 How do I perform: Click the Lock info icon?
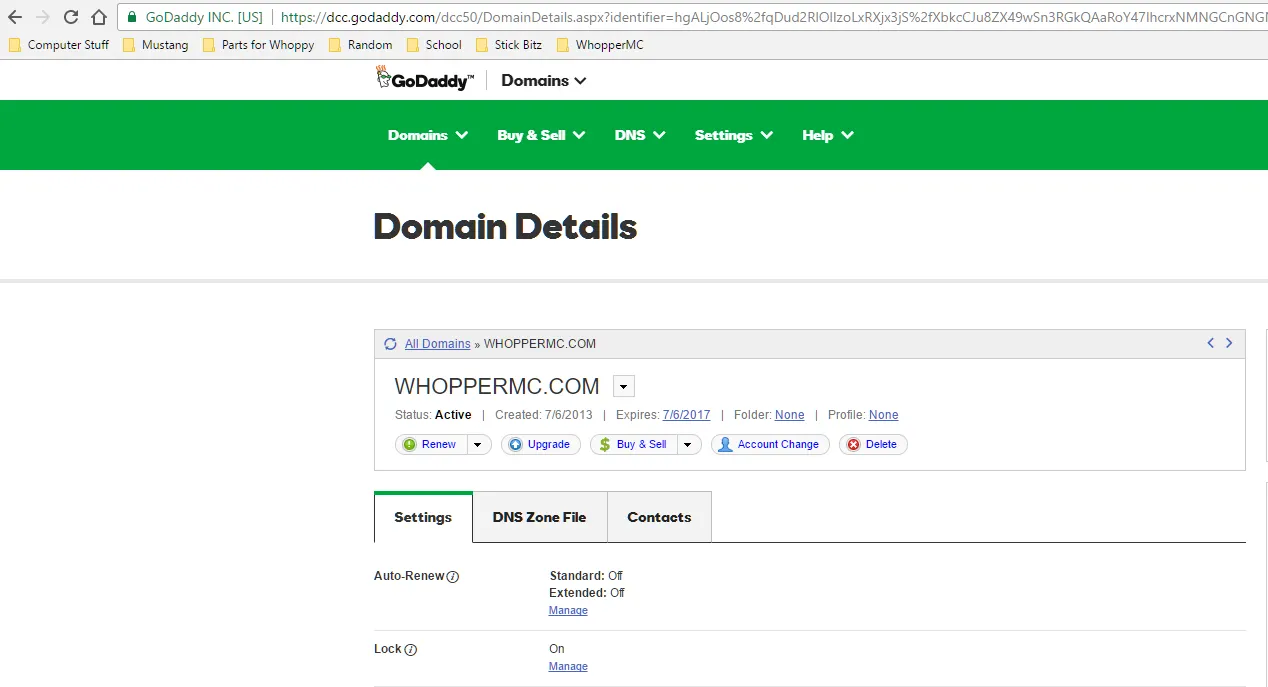pos(410,650)
